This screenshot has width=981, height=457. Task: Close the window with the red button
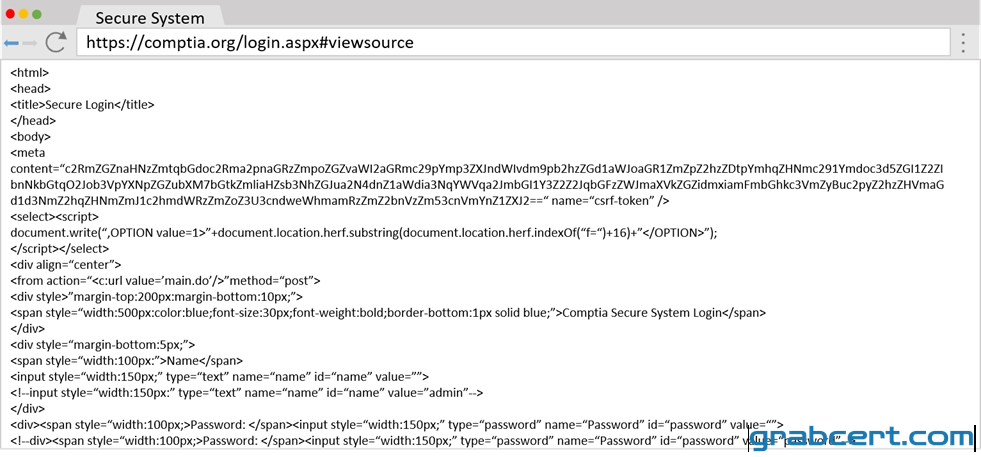(10, 14)
